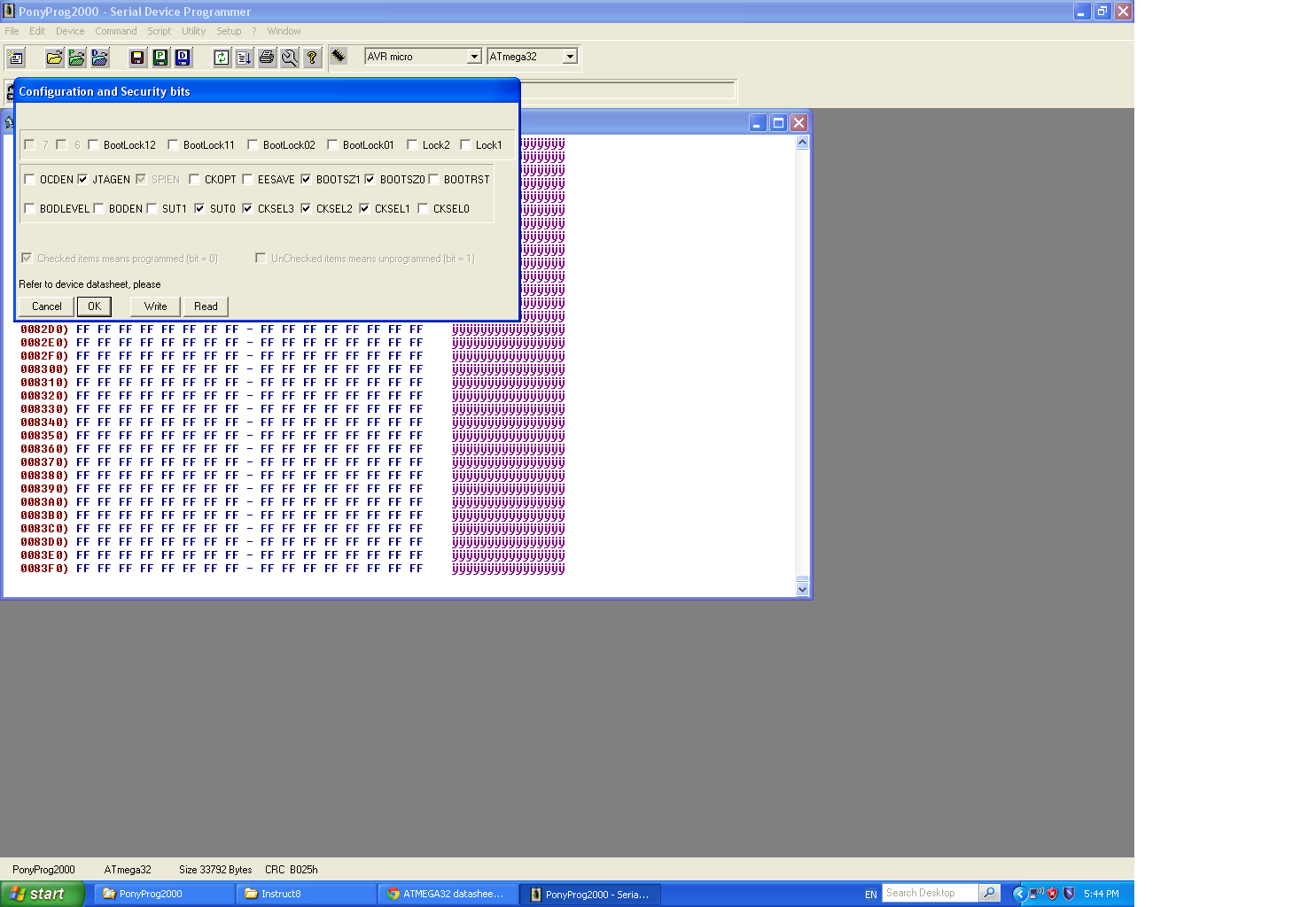
Task: Switch to PonyProg2000 folder taskbar item
Action: click(x=164, y=894)
